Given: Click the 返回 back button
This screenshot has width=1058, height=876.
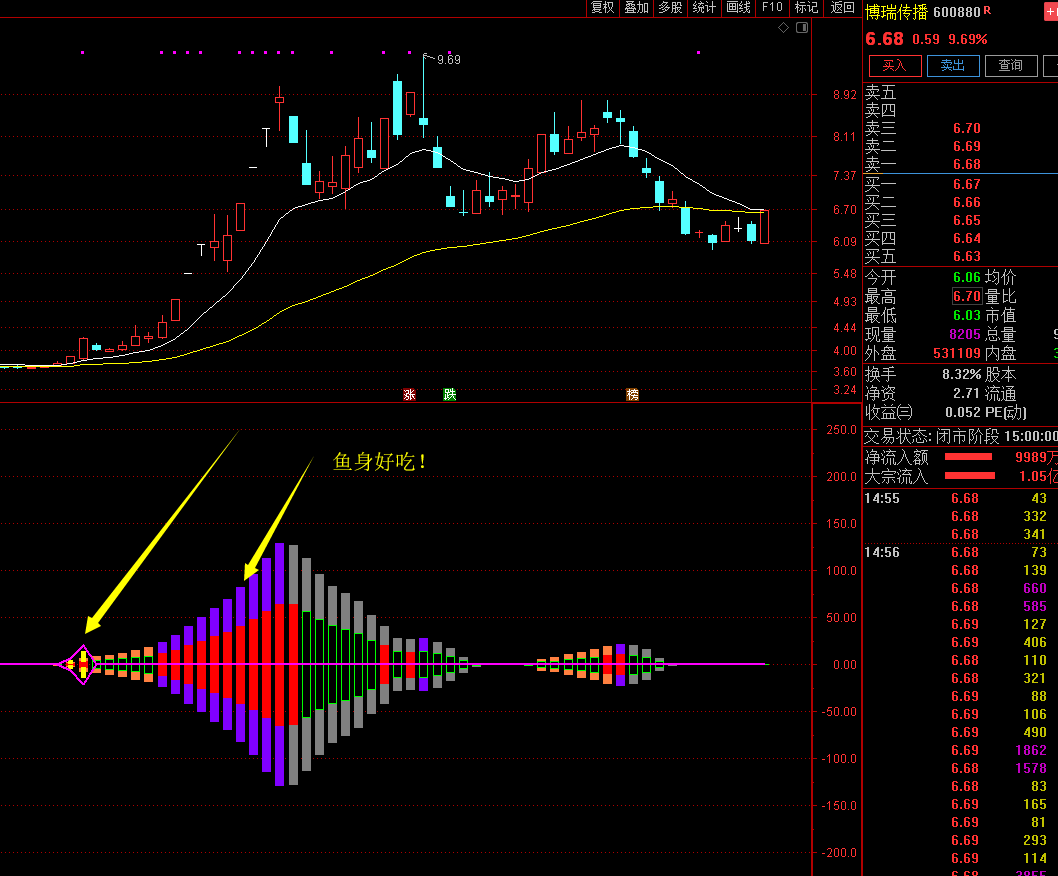Looking at the screenshot, I should point(842,8).
